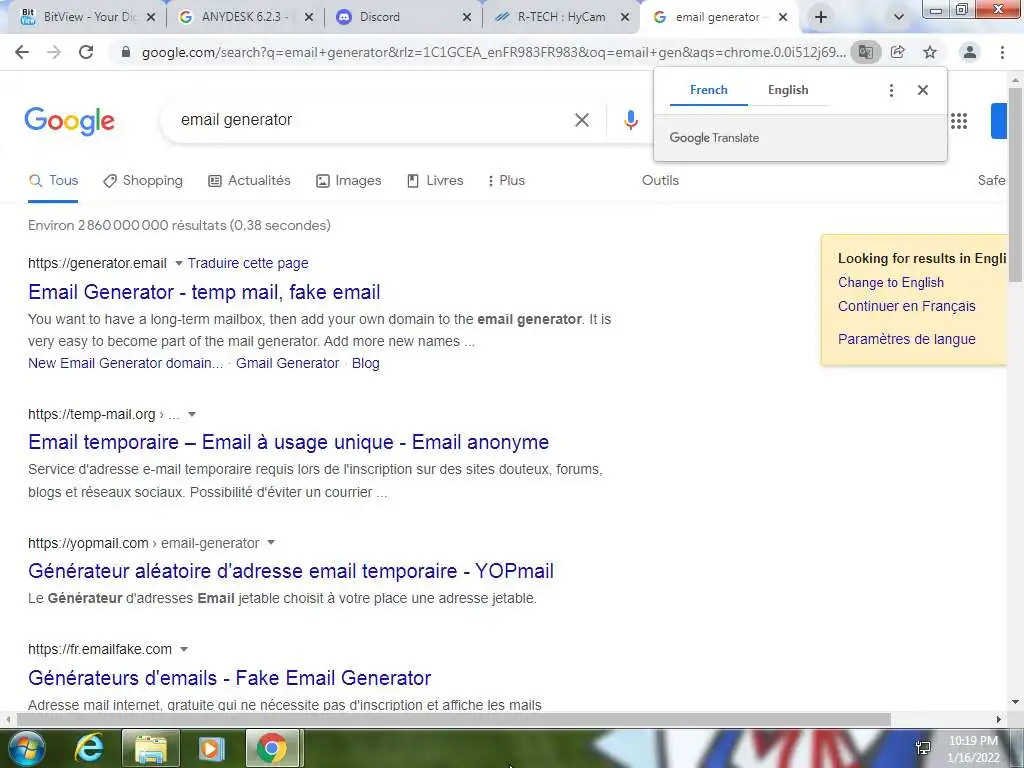Select English in translate popup
Viewport: 1024px width, 768px height.
tap(788, 90)
